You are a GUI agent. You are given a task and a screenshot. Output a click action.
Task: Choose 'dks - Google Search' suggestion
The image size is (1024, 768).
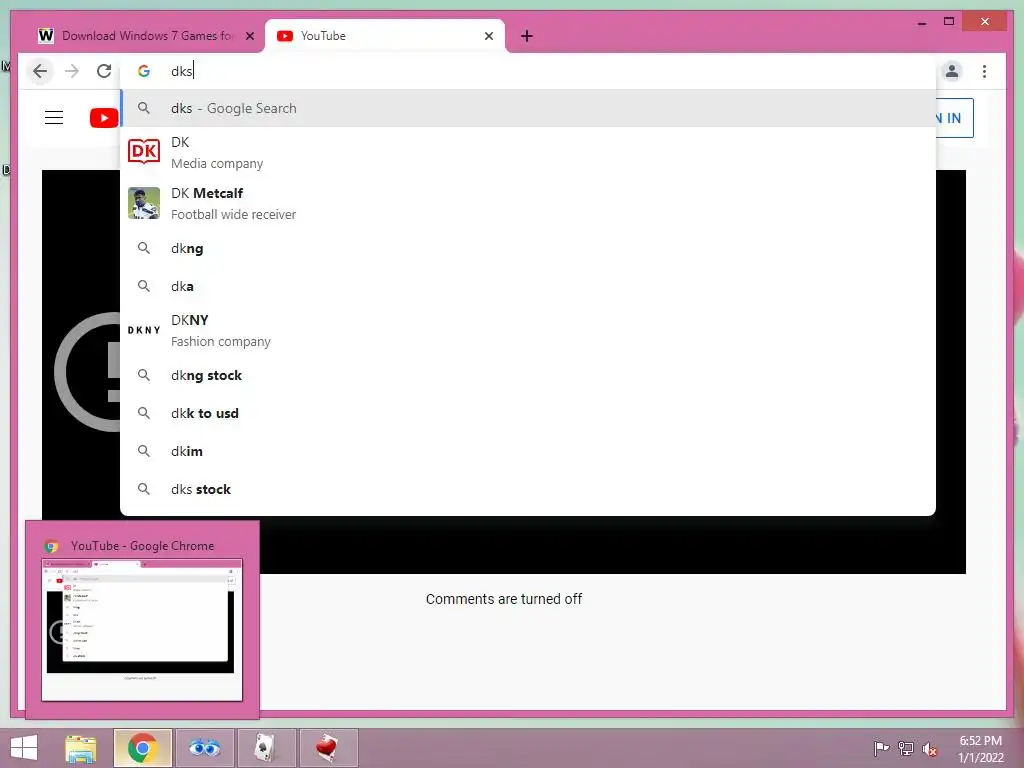pyautogui.click(x=528, y=108)
